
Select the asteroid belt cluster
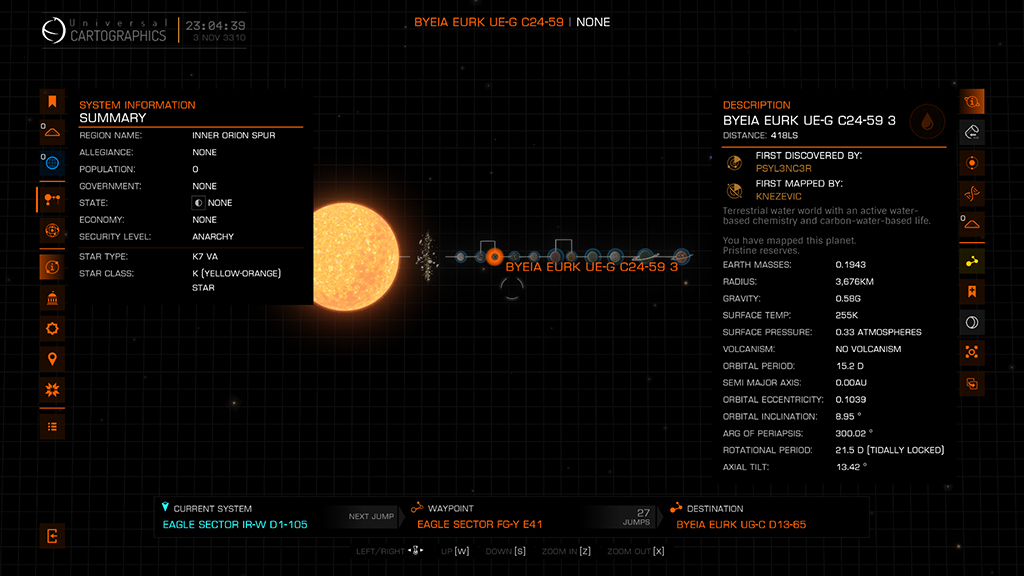click(x=427, y=257)
